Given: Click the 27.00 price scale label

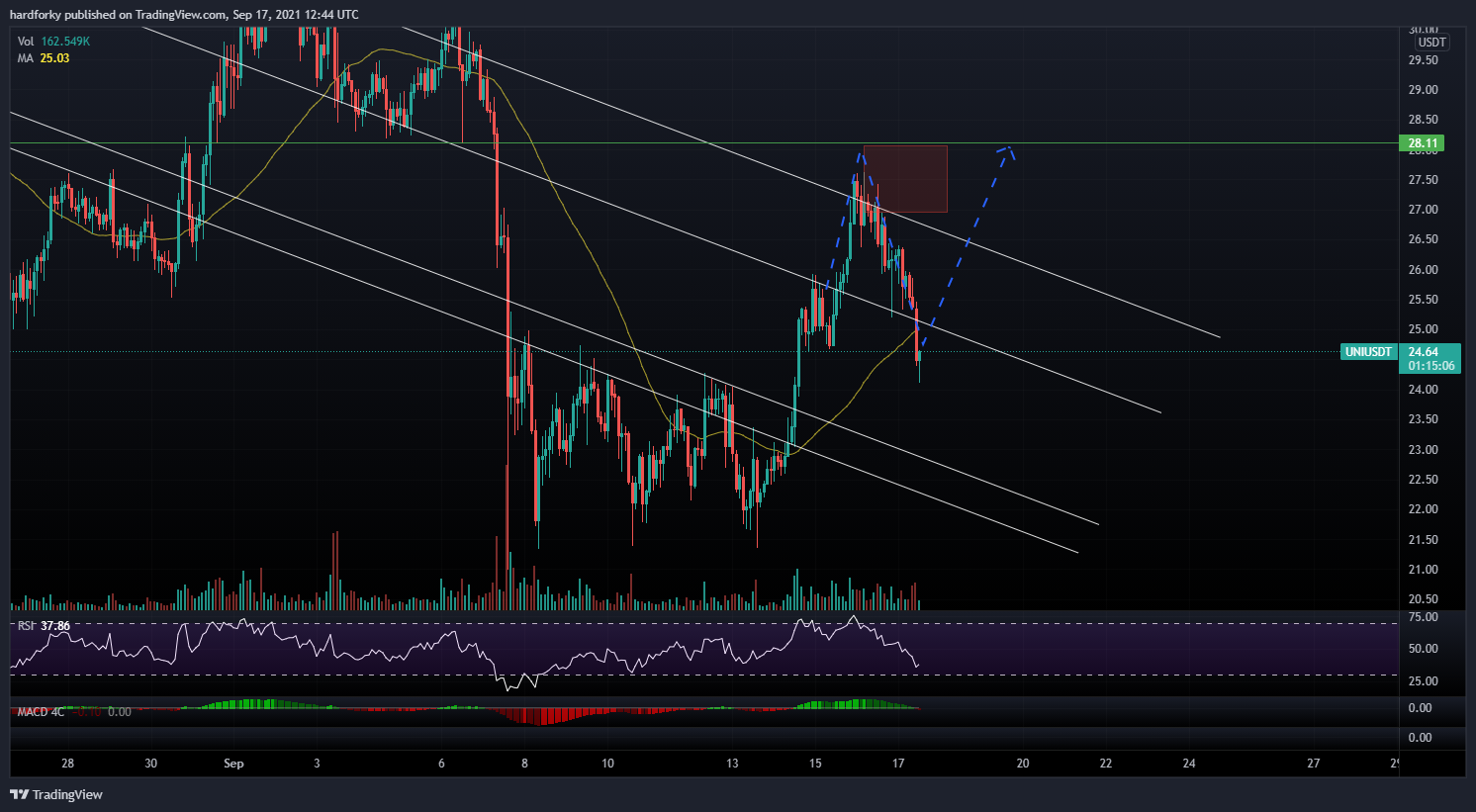Looking at the screenshot, I should coord(1423,210).
